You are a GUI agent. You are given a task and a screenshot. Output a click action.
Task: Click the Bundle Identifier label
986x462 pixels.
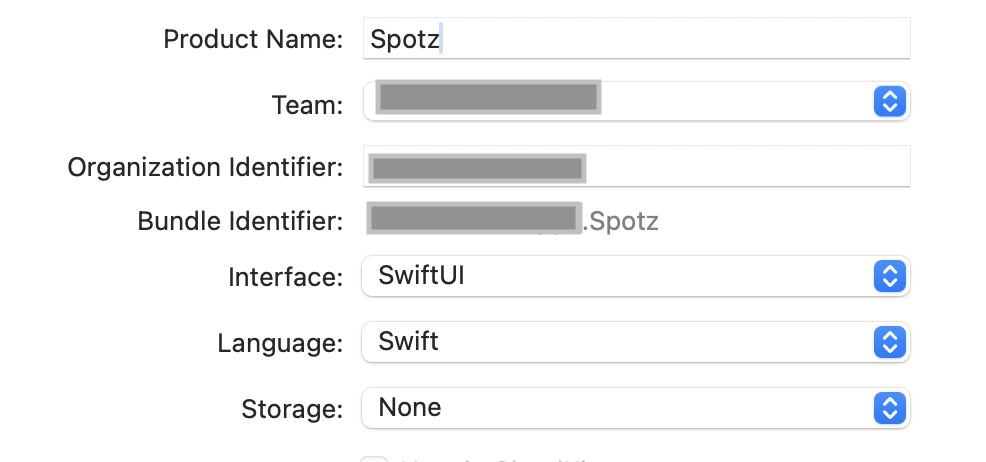(240, 221)
